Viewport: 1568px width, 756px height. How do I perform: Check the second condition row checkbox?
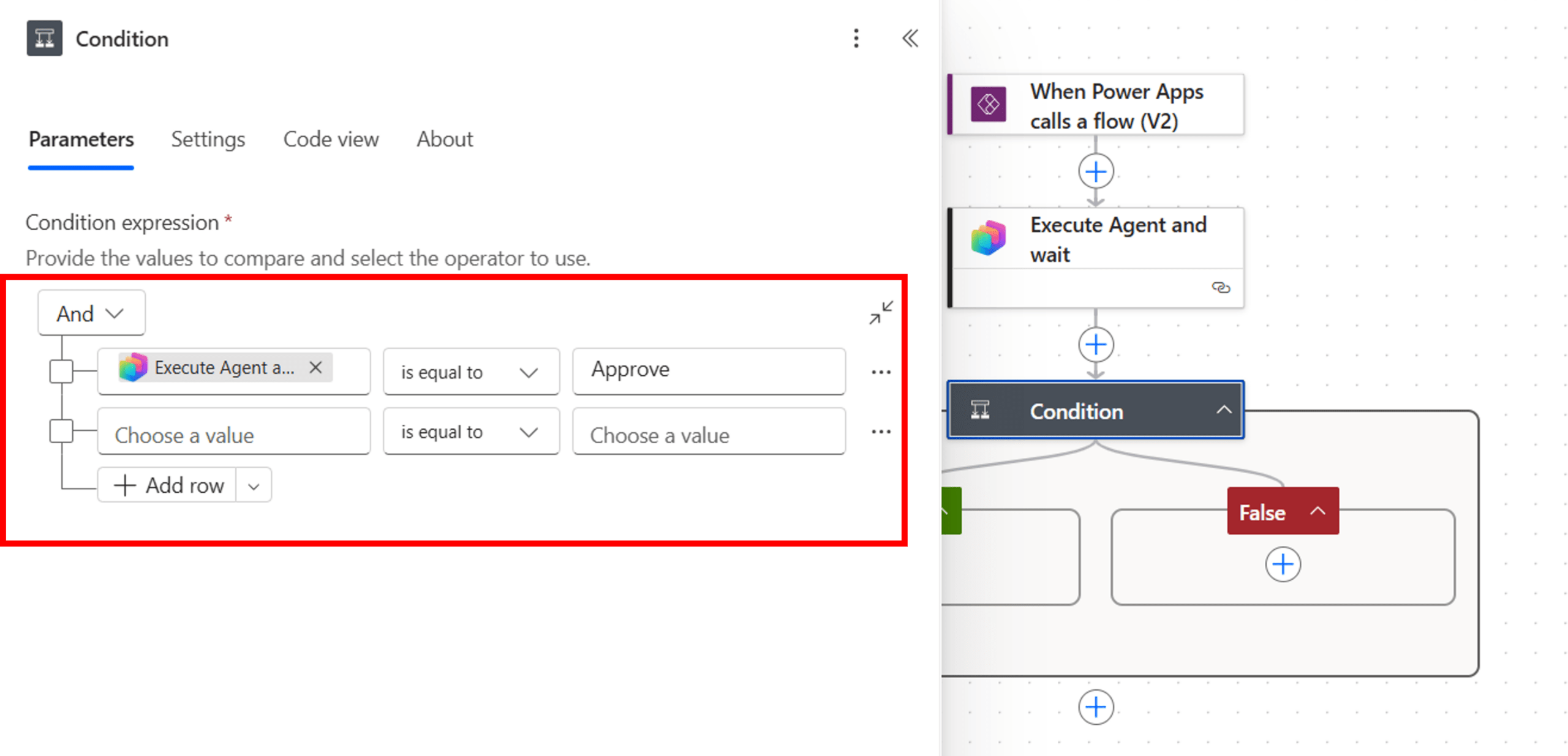[x=61, y=431]
